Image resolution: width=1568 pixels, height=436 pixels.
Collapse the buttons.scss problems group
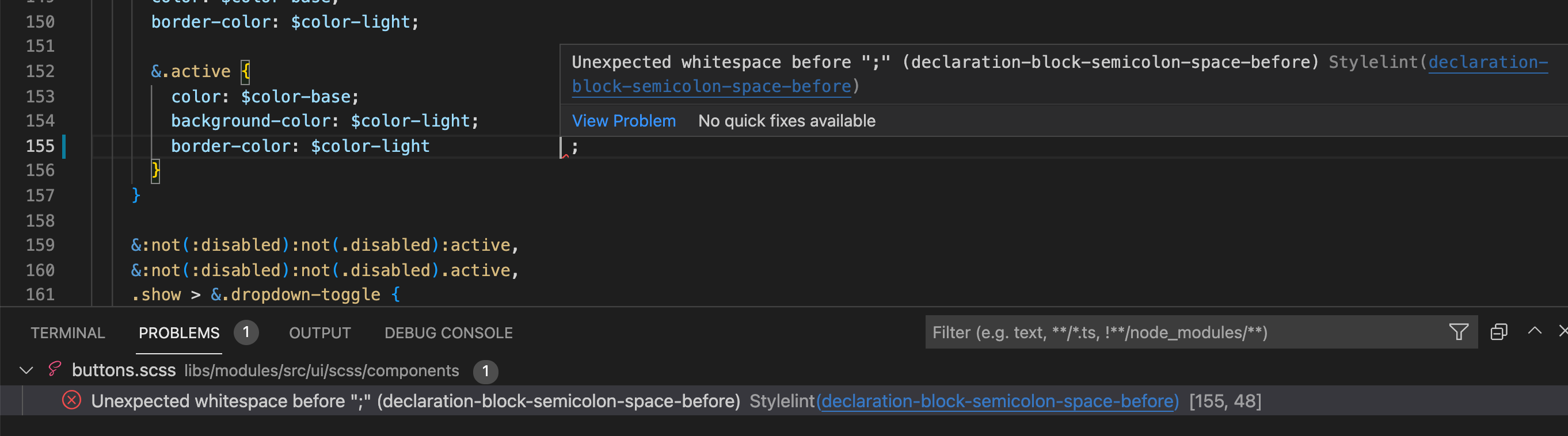[26, 370]
